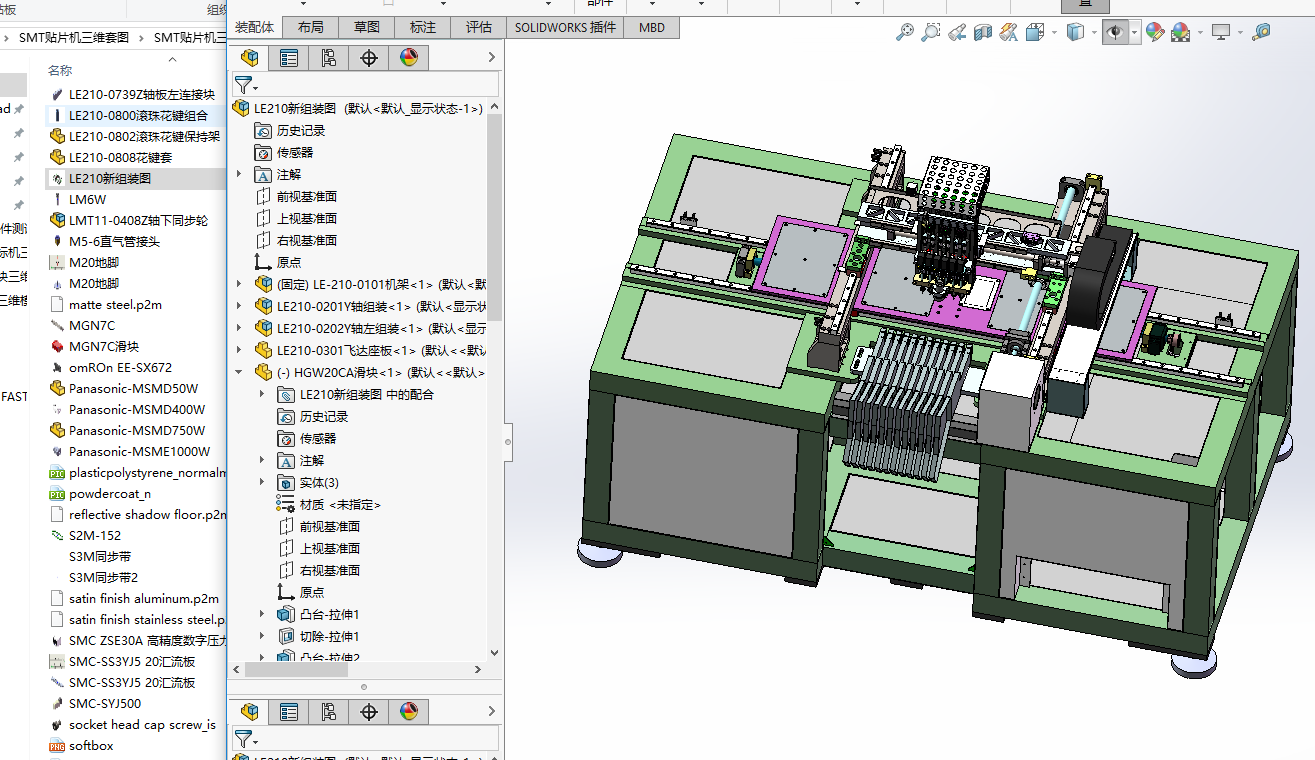Click the Previous View icon

[957, 33]
